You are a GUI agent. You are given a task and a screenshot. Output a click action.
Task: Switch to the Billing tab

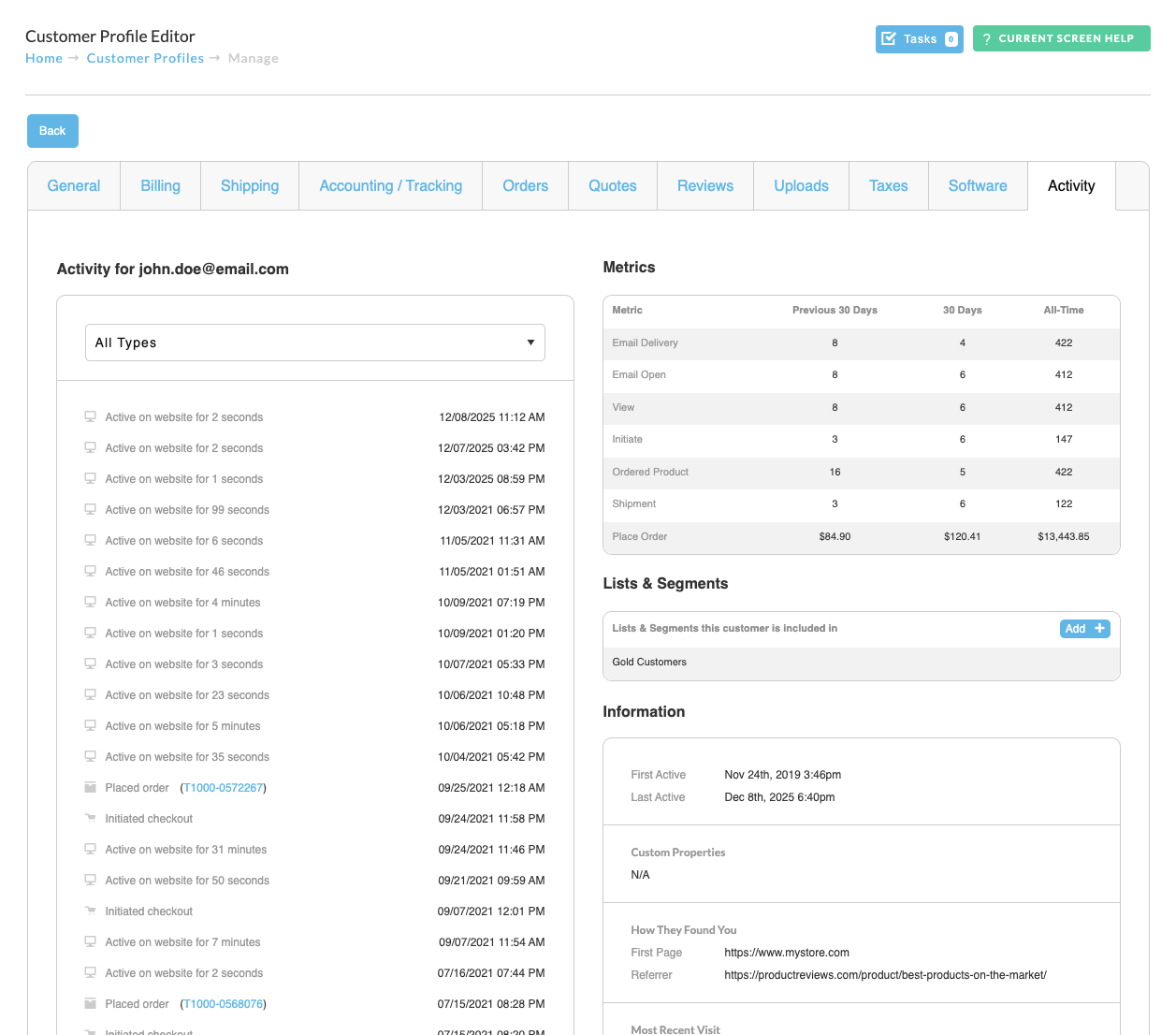[160, 185]
